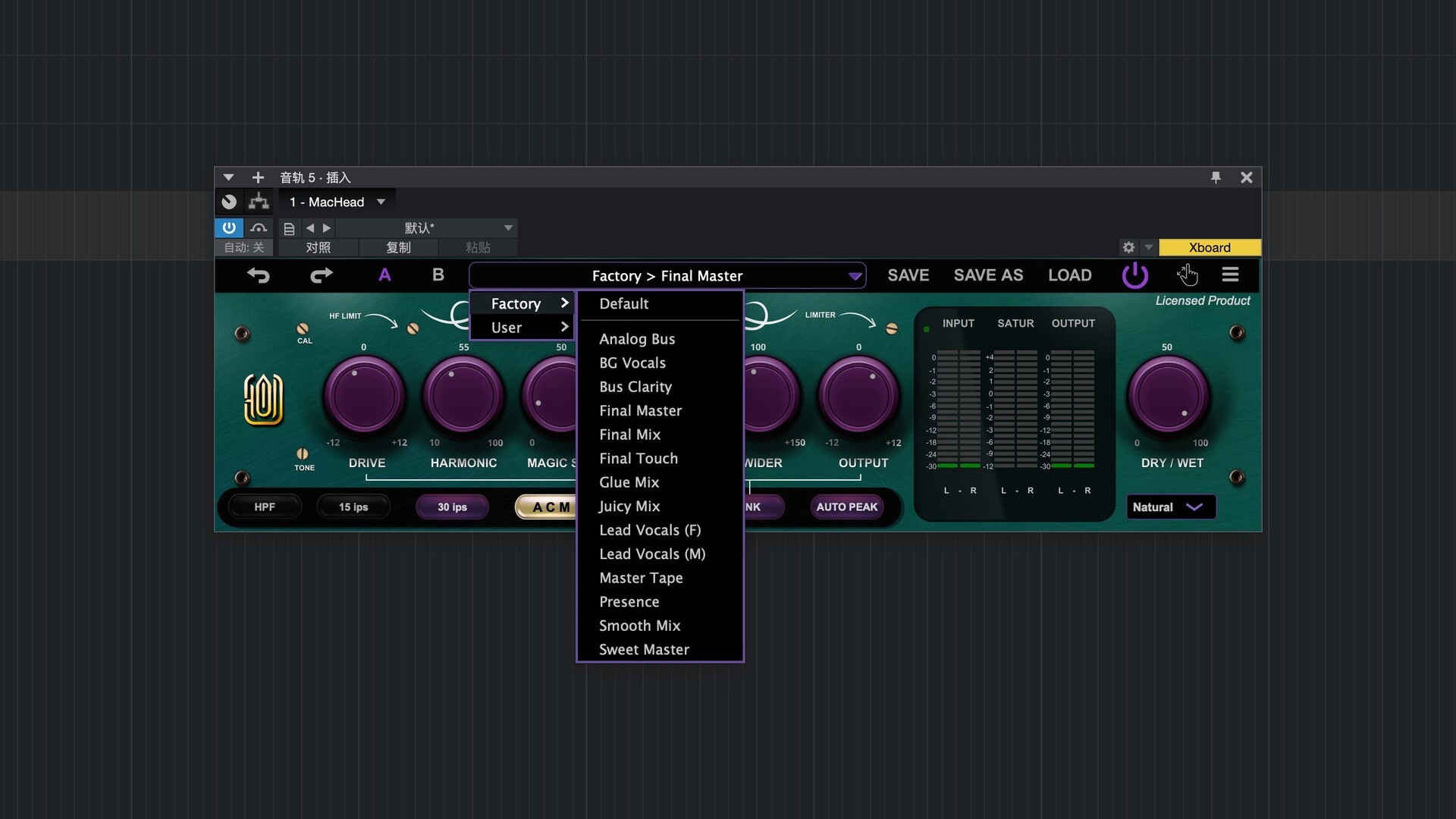Click the LOAD button

1069,275
